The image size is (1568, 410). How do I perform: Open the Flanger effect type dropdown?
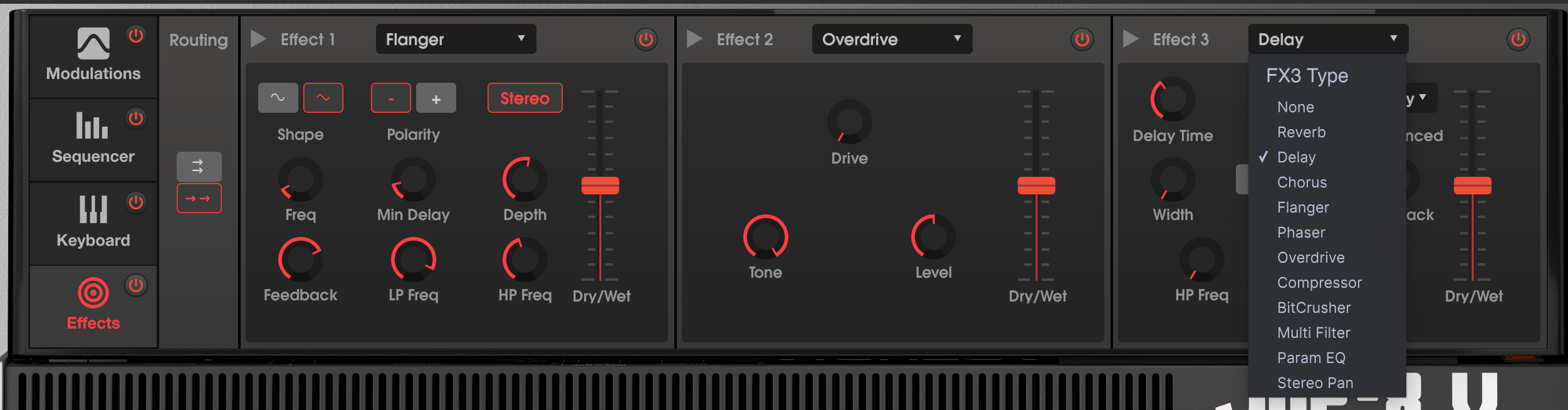pos(456,39)
